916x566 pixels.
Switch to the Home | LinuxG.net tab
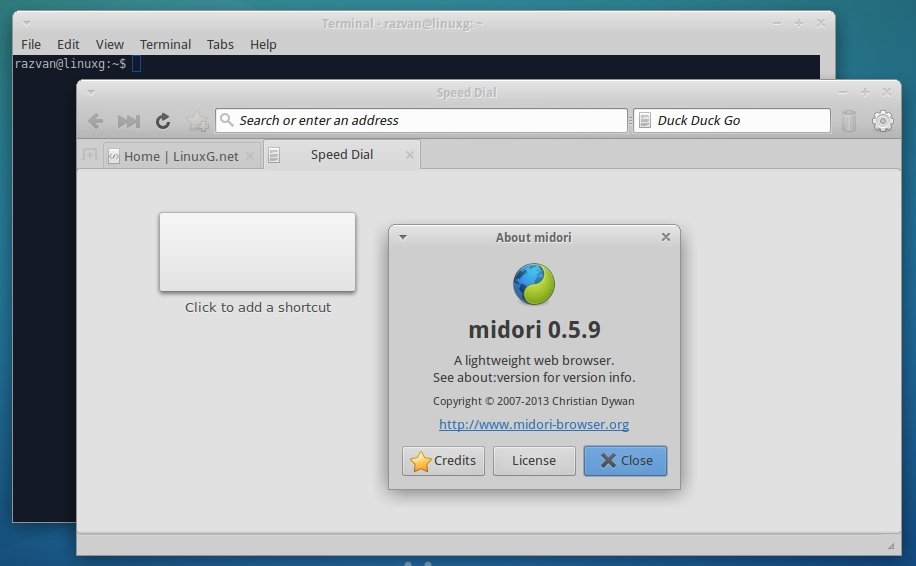(x=181, y=157)
